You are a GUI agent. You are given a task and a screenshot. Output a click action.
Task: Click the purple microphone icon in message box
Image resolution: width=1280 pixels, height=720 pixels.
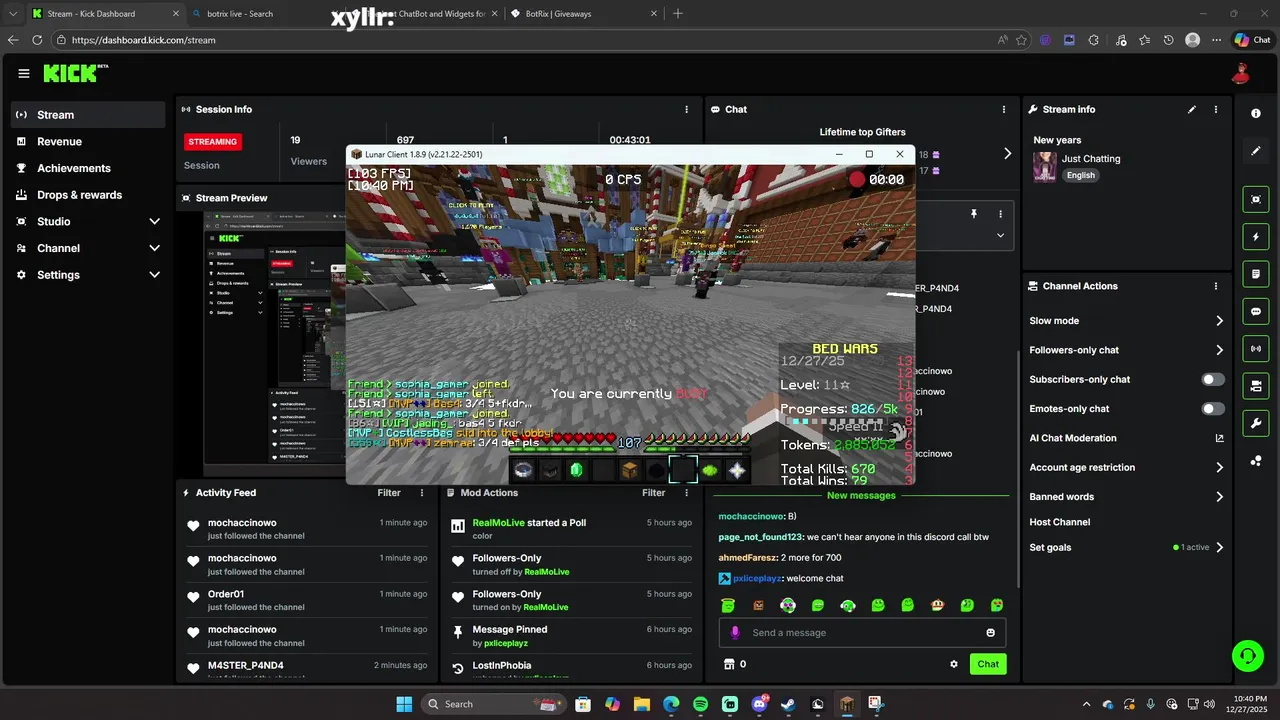tap(735, 632)
